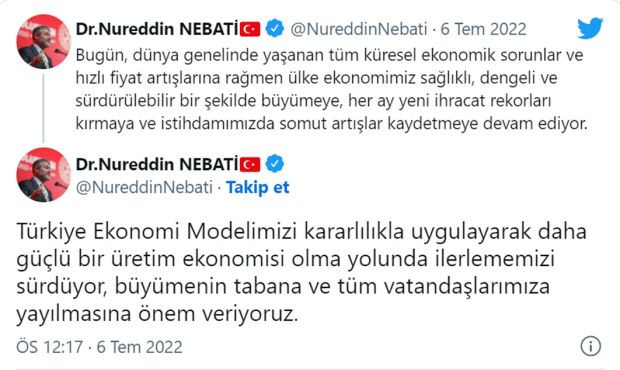The height and width of the screenshot is (370, 620).
Task: Click the top tweet's 6 Tem 2022 date
Action: (x=483, y=29)
